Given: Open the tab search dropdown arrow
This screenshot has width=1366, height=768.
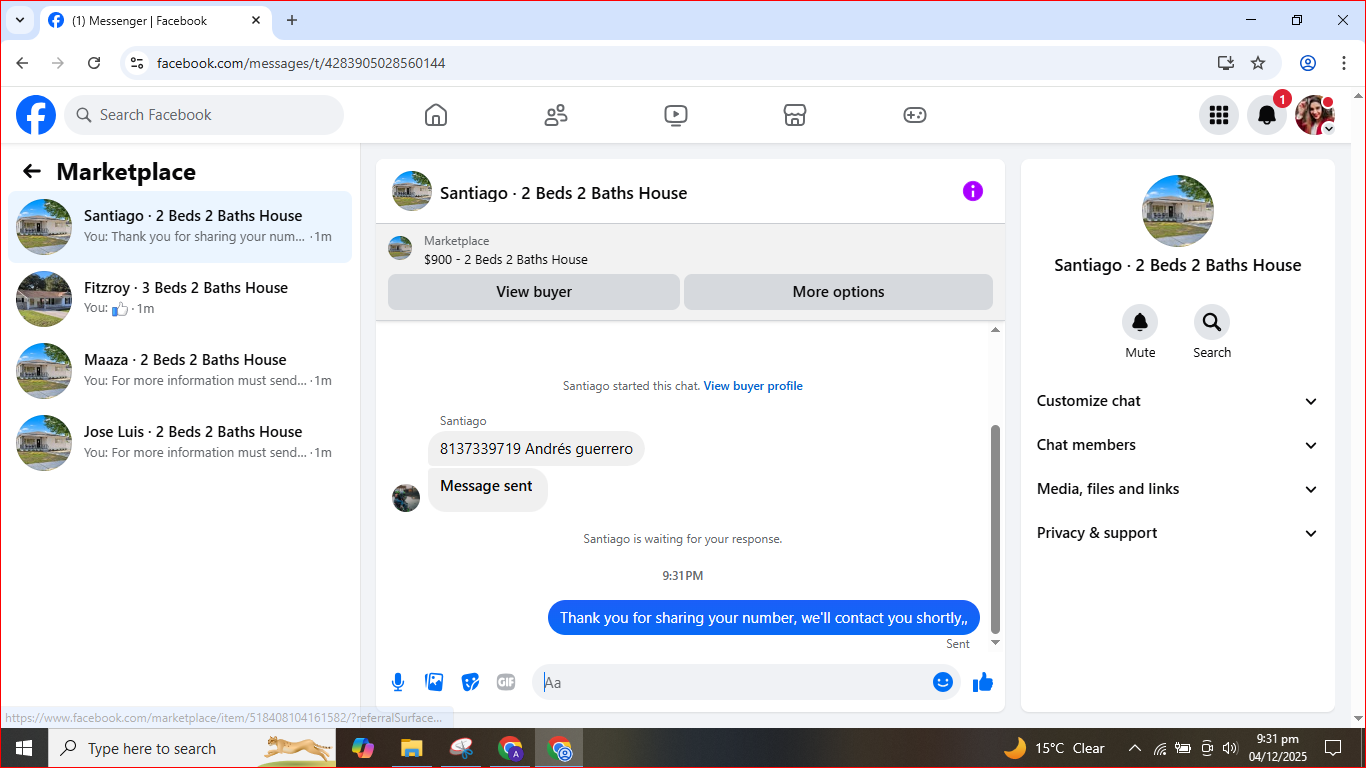Looking at the screenshot, I should (x=19, y=20).
